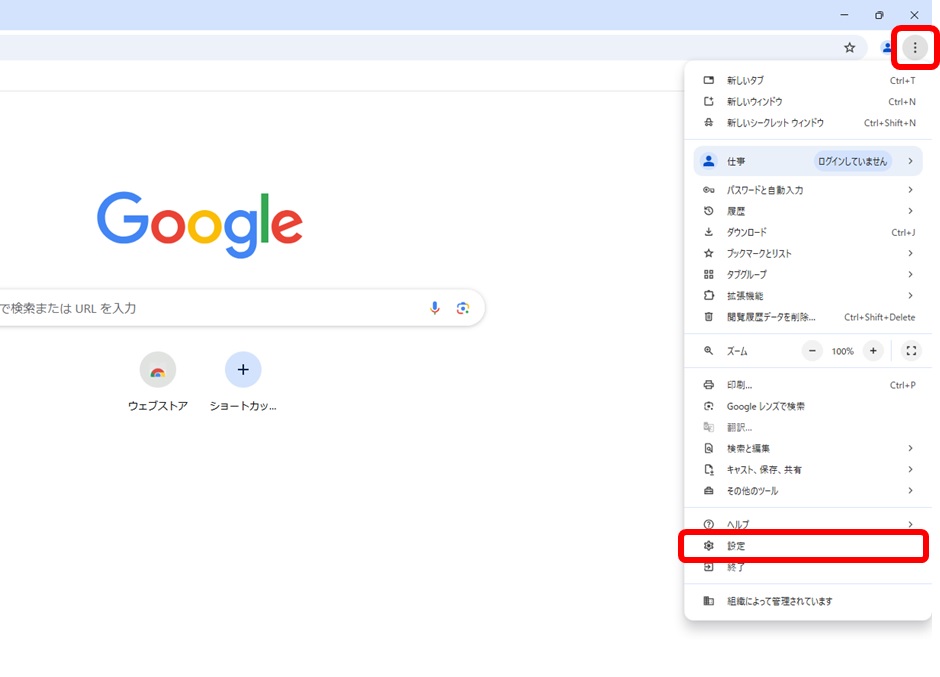
Task: Click the printer icon next to 印刷
Action: [x=710, y=385]
